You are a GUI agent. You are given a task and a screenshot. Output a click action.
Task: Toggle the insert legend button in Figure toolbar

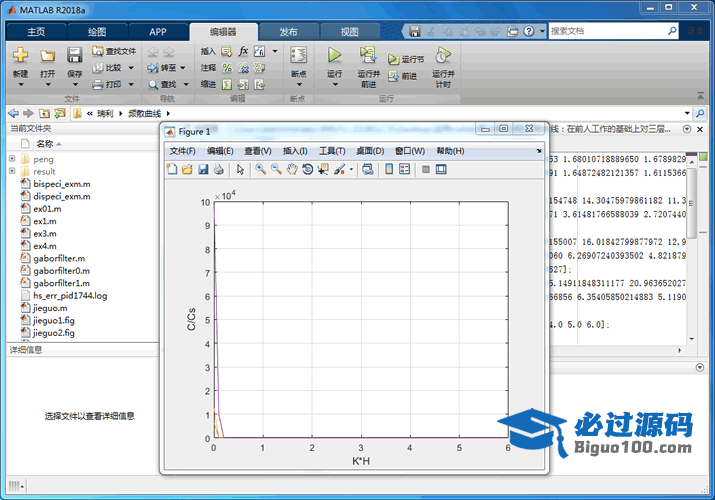pos(406,169)
